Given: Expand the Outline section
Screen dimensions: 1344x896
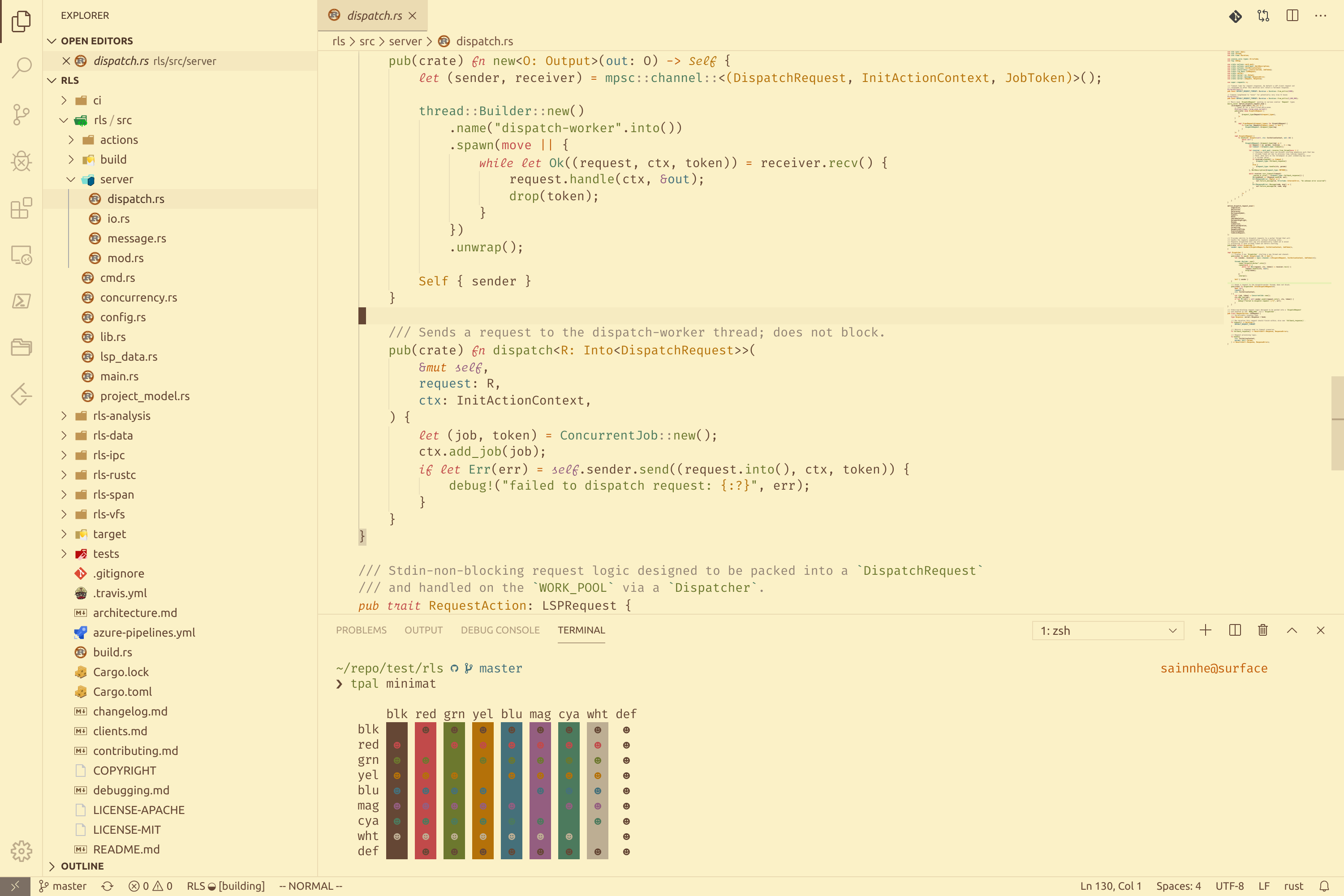Looking at the screenshot, I should tap(52, 866).
